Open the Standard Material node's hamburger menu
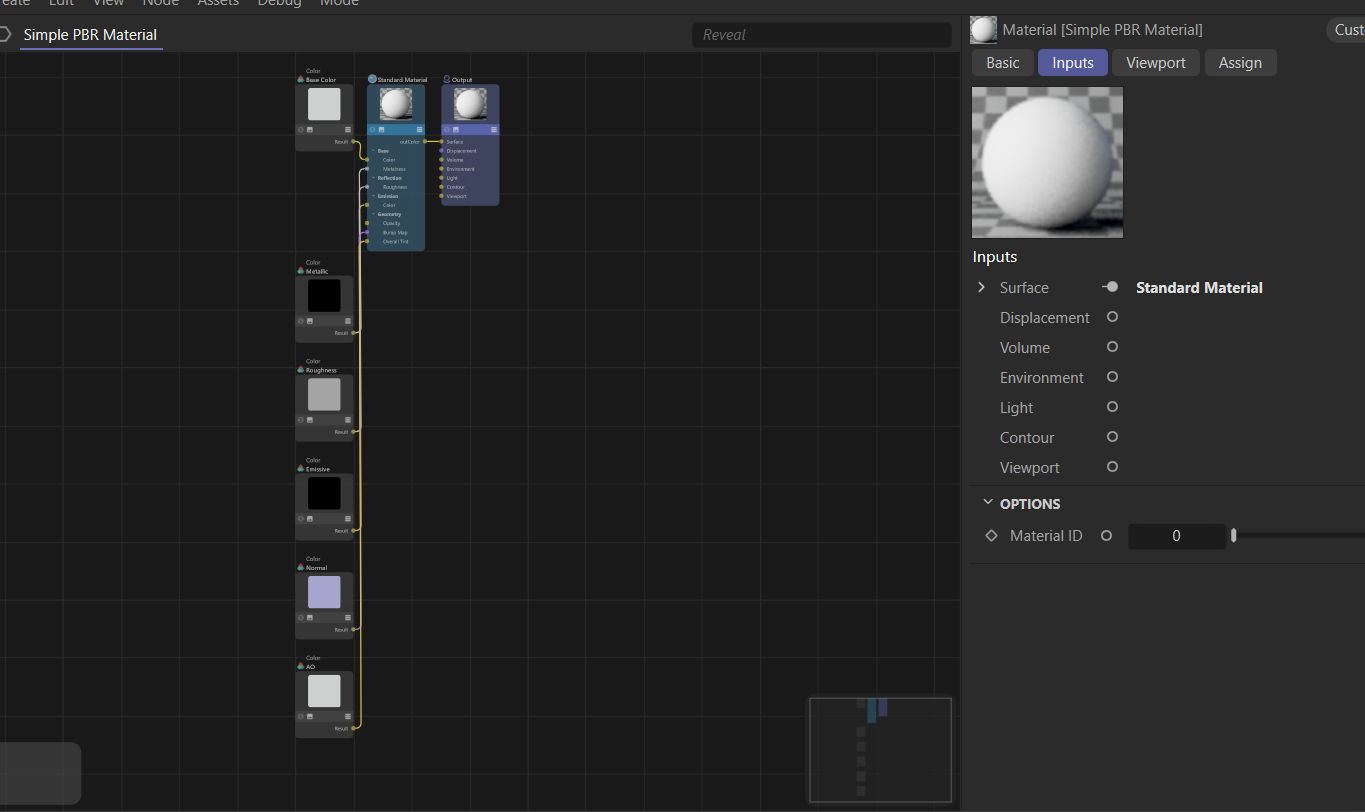The width and height of the screenshot is (1365, 812). (419, 129)
